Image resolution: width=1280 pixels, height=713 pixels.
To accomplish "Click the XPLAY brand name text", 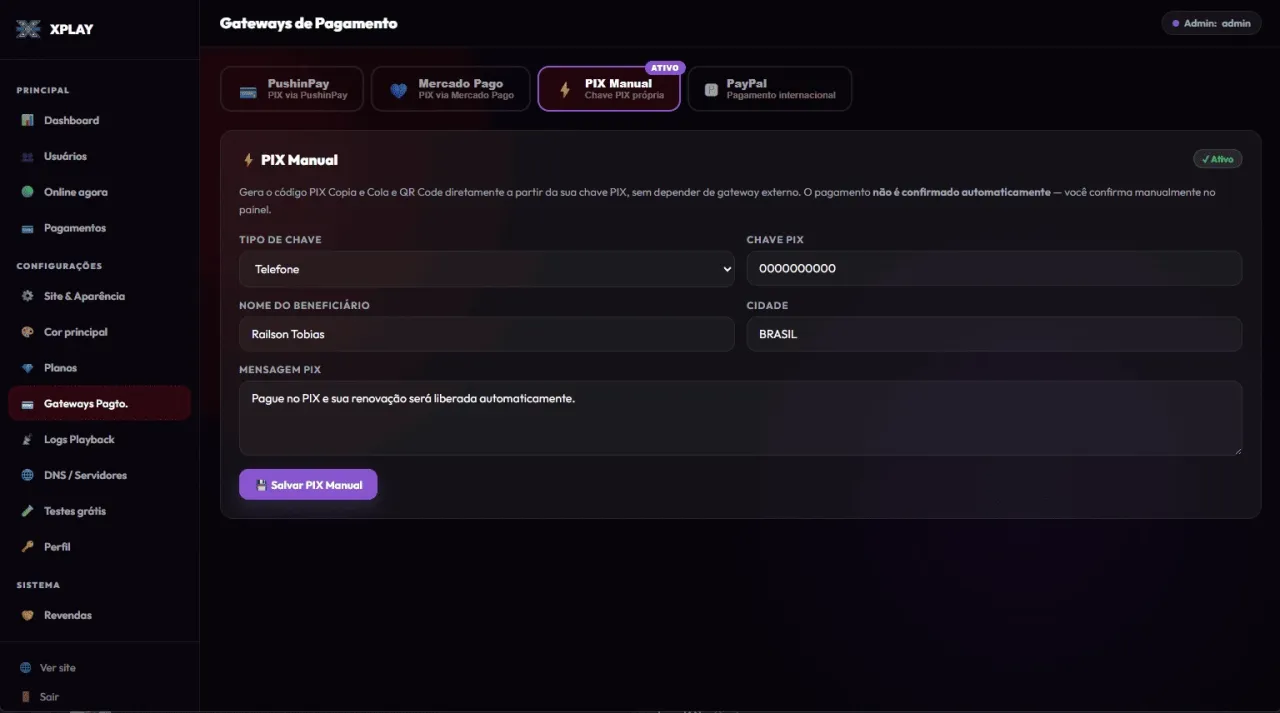I will tap(71, 29).
